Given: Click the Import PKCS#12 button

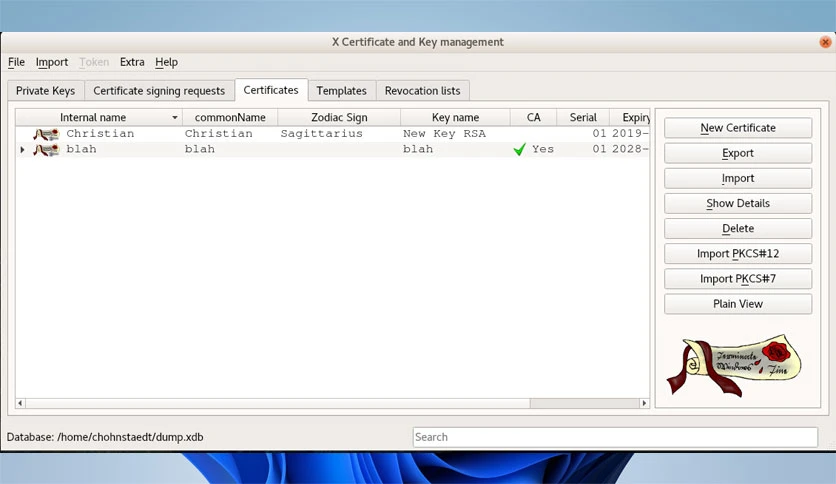Looking at the screenshot, I should (738, 254).
